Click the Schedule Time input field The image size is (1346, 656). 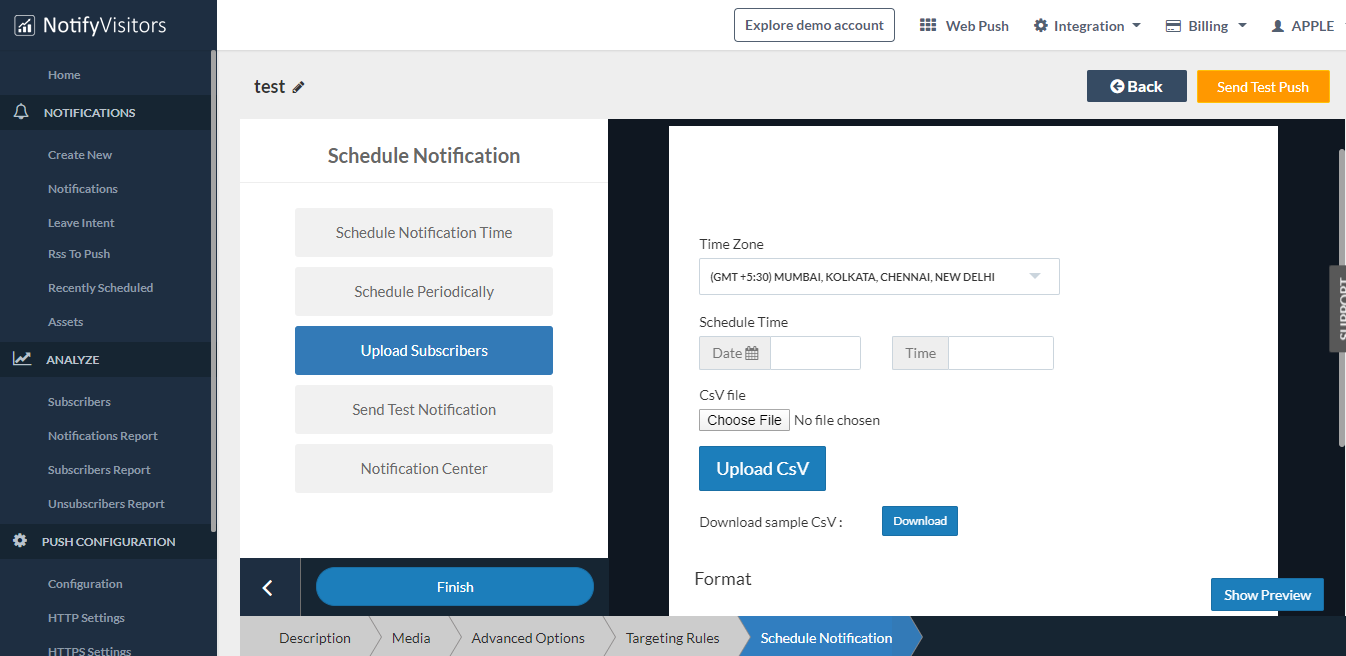coord(1000,353)
